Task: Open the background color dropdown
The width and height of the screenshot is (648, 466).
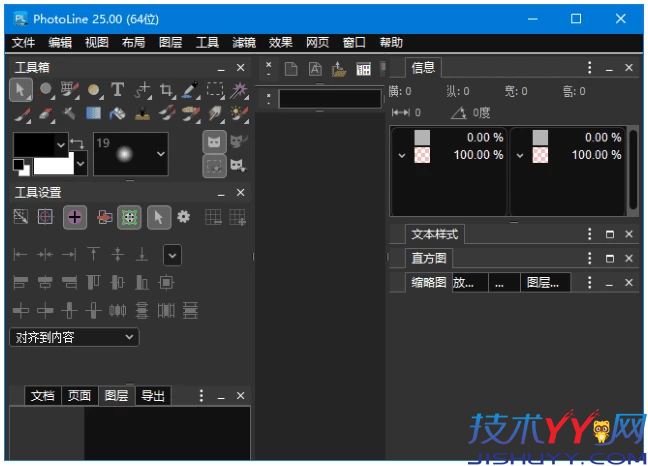Action: tap(81, 164)
